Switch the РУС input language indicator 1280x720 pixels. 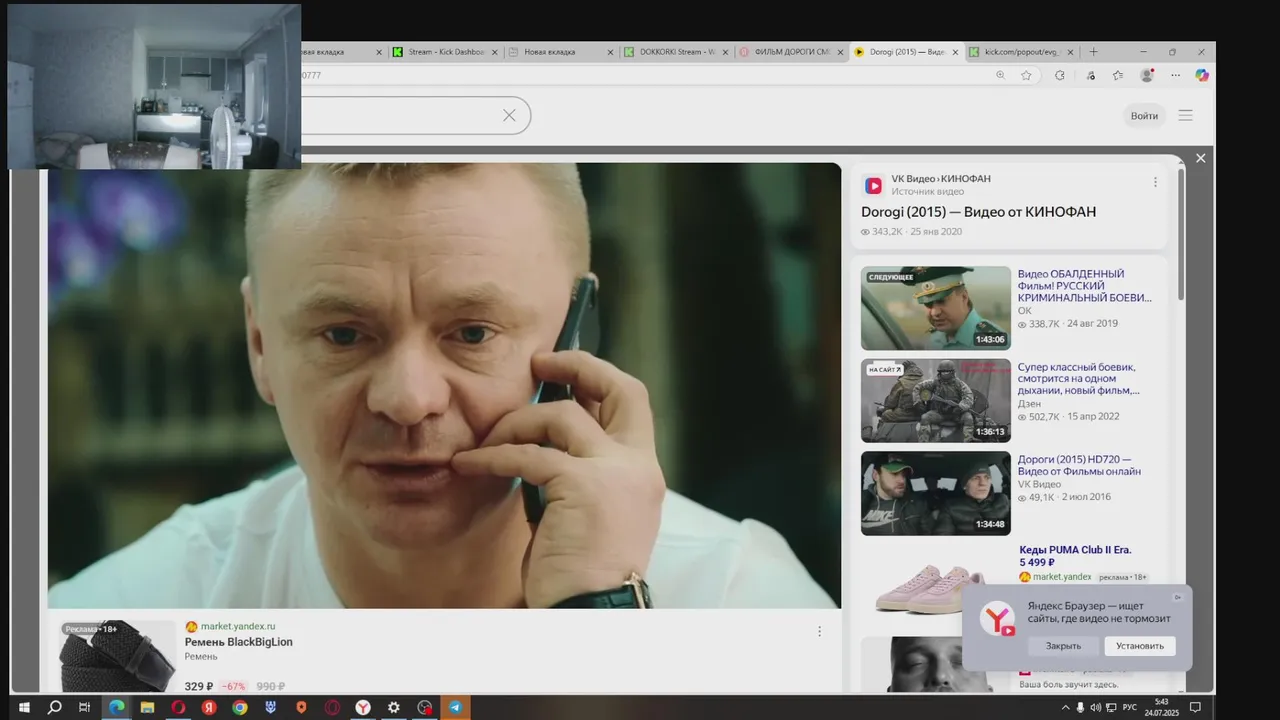pos(1130,707)
